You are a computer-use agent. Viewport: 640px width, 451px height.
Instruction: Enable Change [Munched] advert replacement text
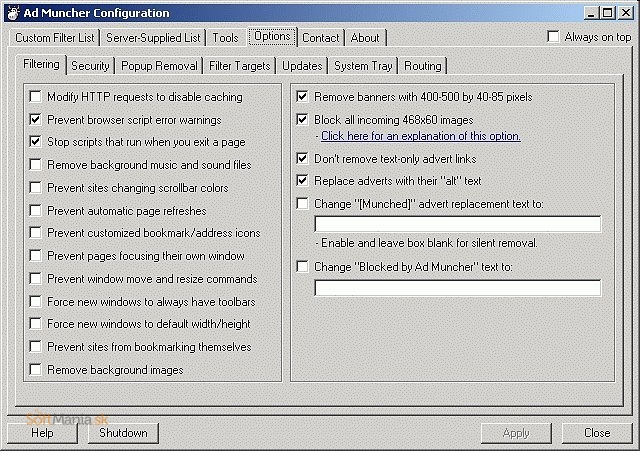[x=302, y=204]
